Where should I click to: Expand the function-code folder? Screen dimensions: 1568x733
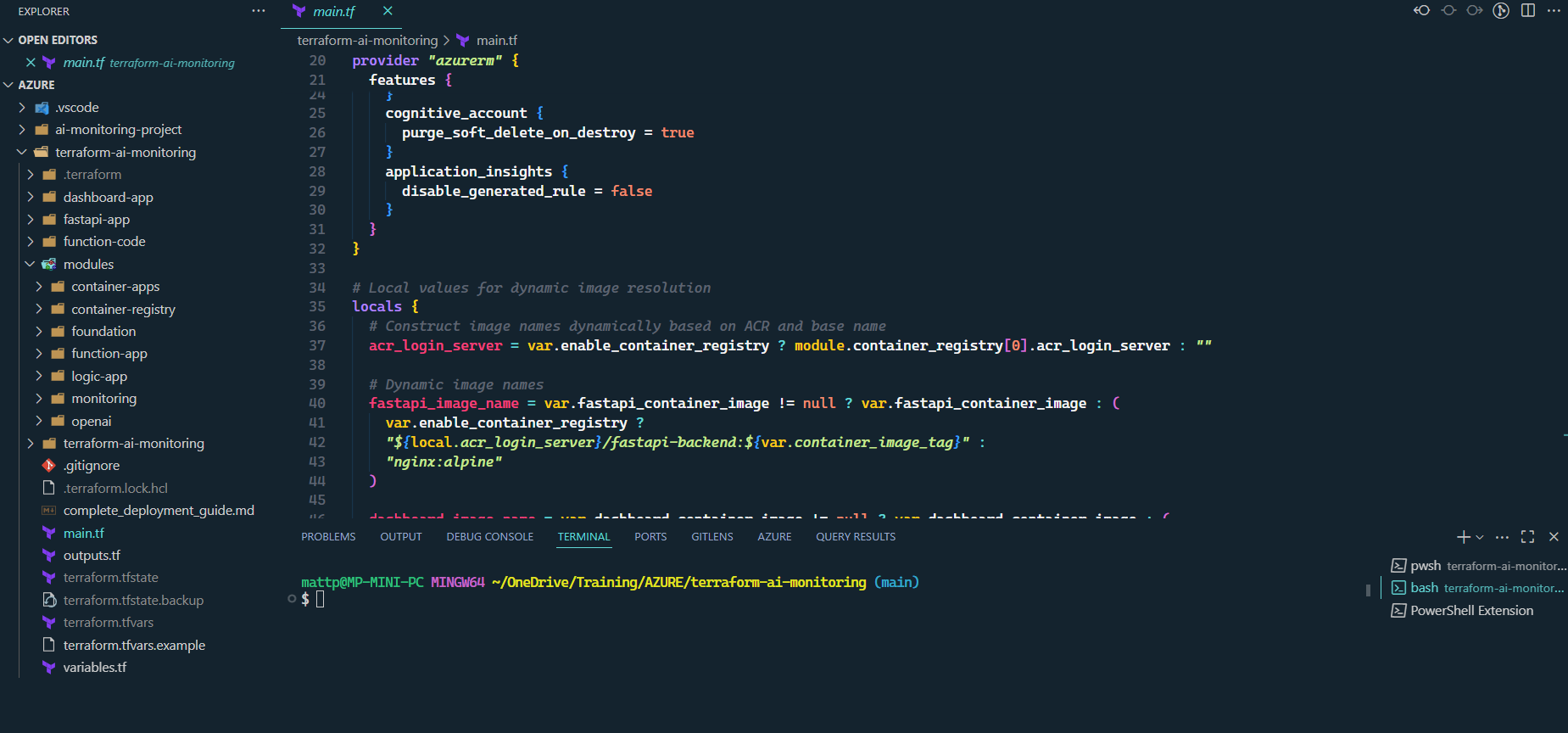point(31,242)
